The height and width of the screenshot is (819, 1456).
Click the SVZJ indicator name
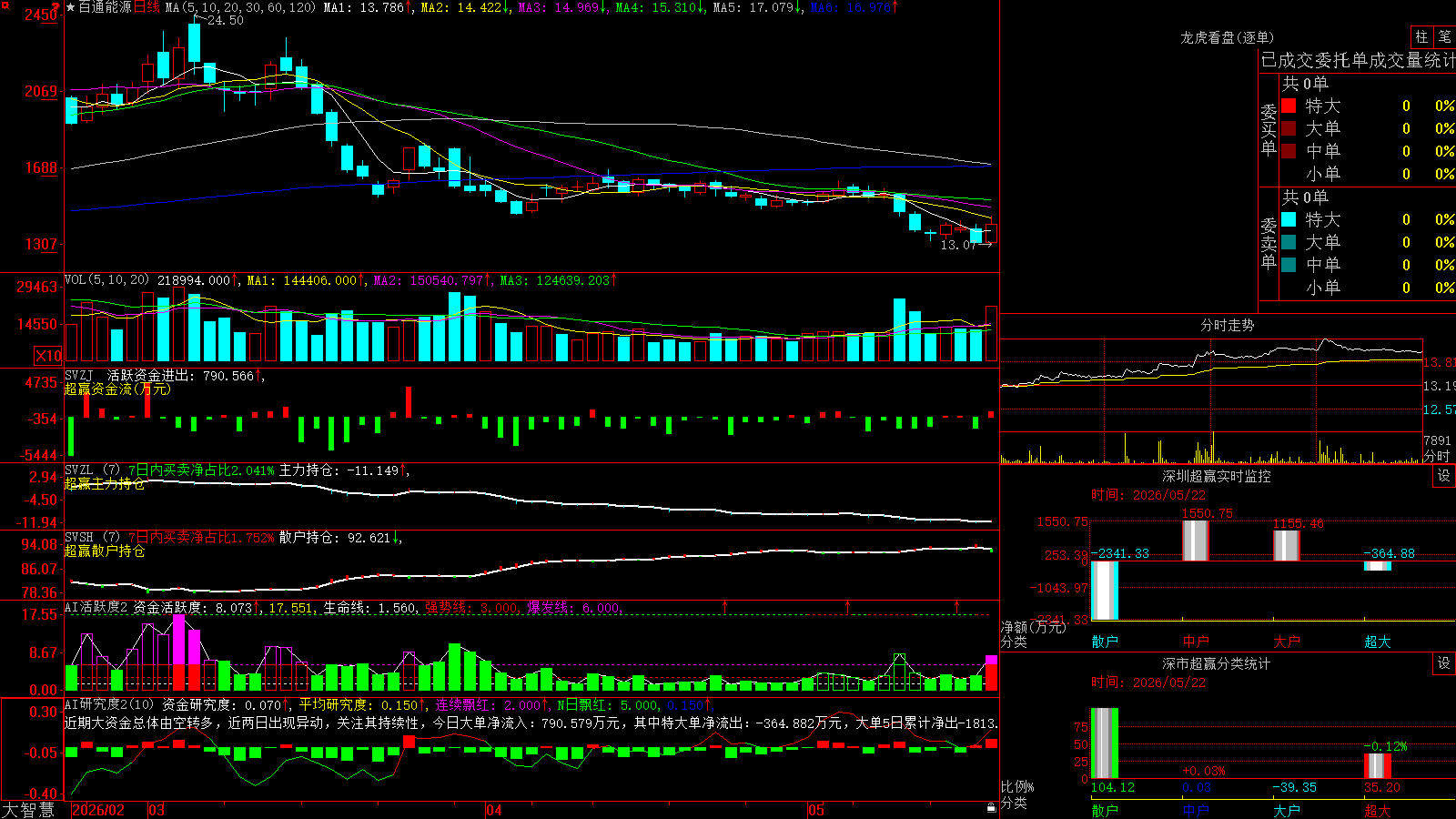click(79, 375)
